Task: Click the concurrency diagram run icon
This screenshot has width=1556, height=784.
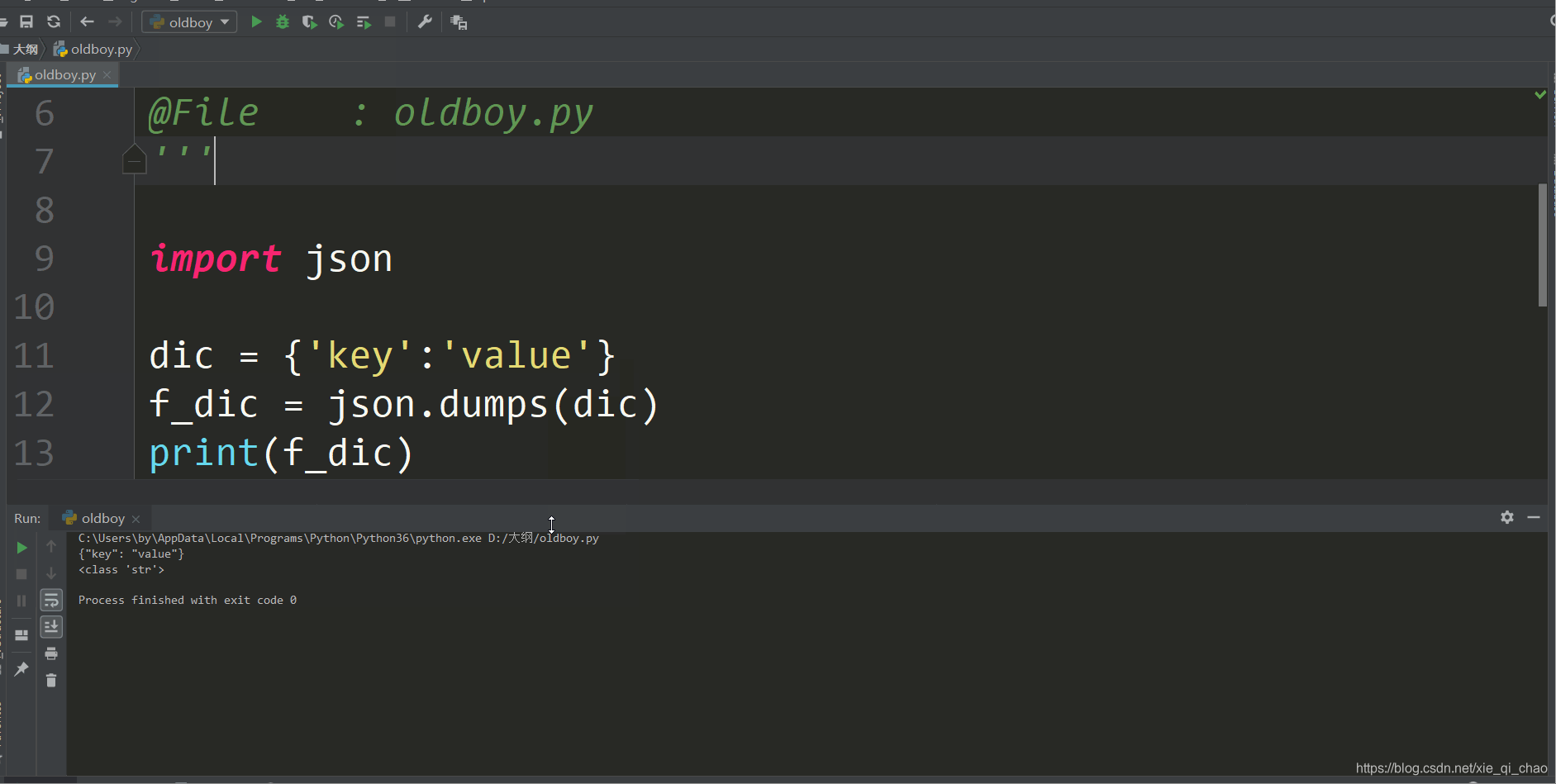Action: 364,22
